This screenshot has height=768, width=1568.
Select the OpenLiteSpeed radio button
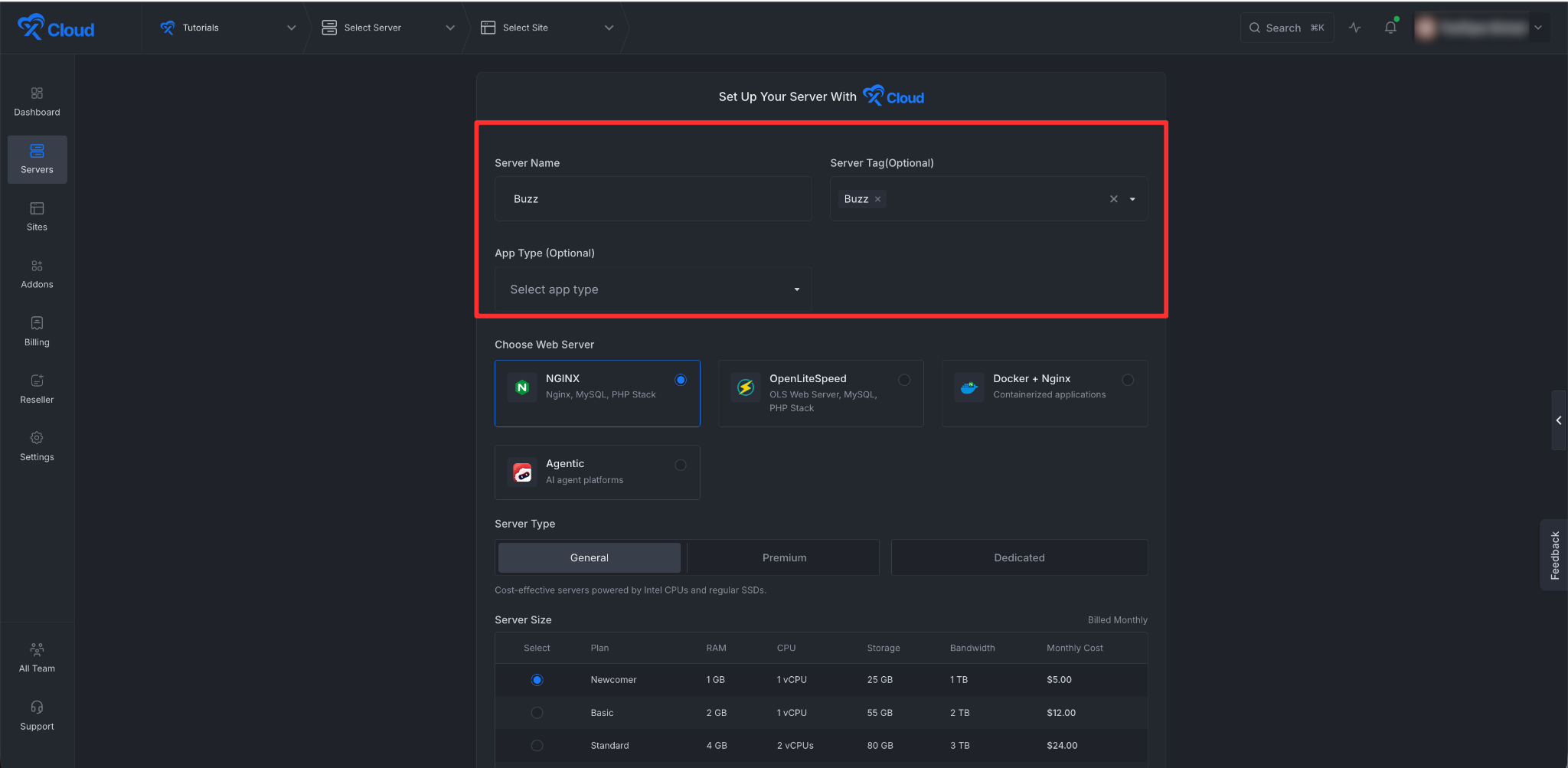[x=904, y=380]
